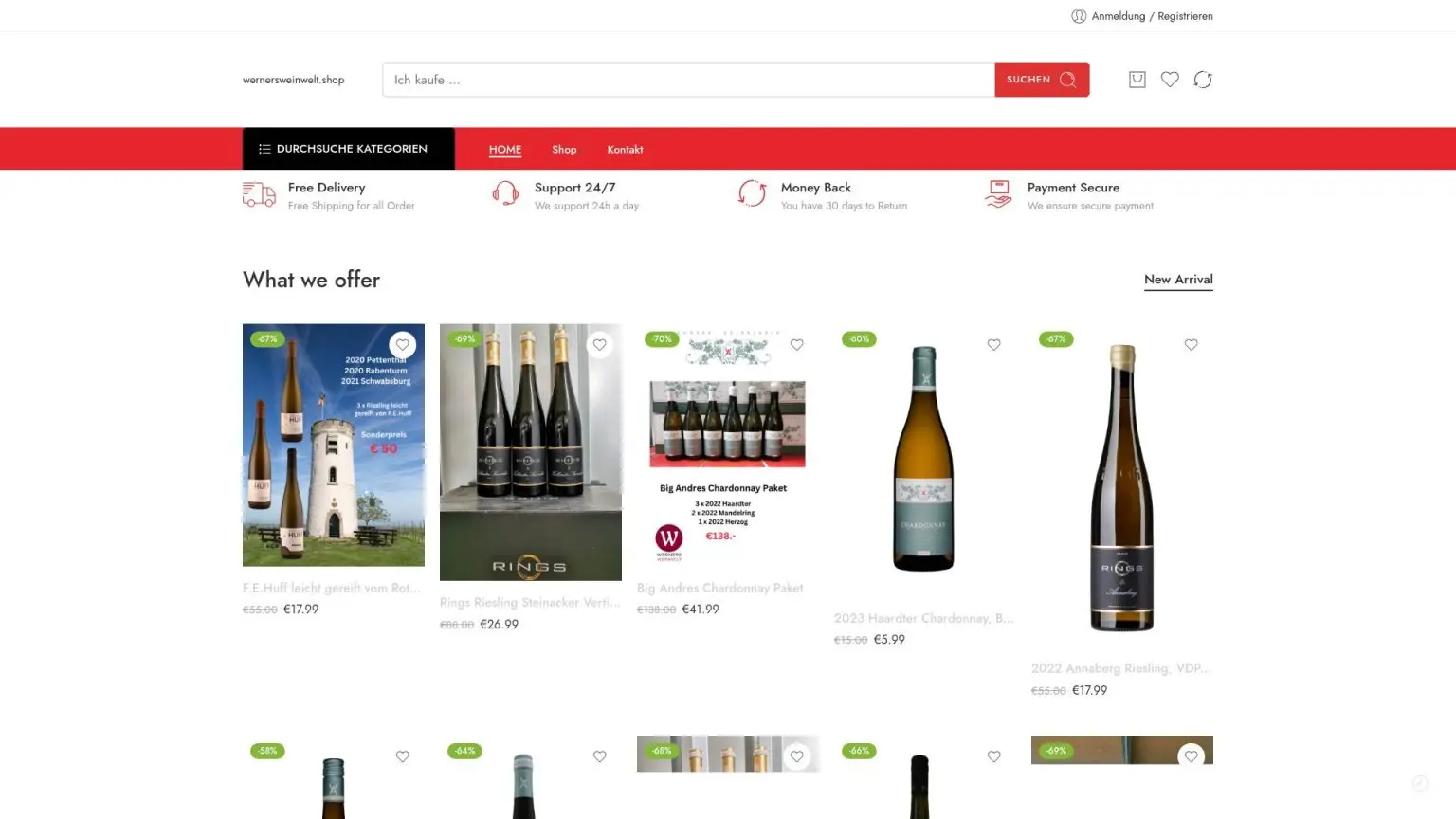
Task: Toggle wishlist heart on F.E.Huff Riesling product
Action: (403, 345)
